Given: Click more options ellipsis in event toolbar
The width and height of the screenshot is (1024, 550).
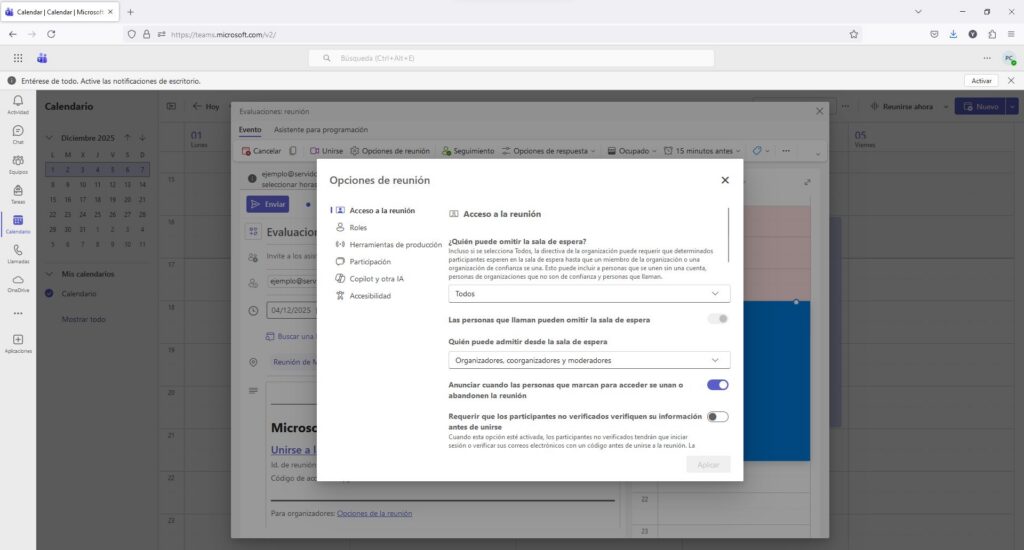Looking at the screenshot, I should pyautogui.click(x=786, y=151).
